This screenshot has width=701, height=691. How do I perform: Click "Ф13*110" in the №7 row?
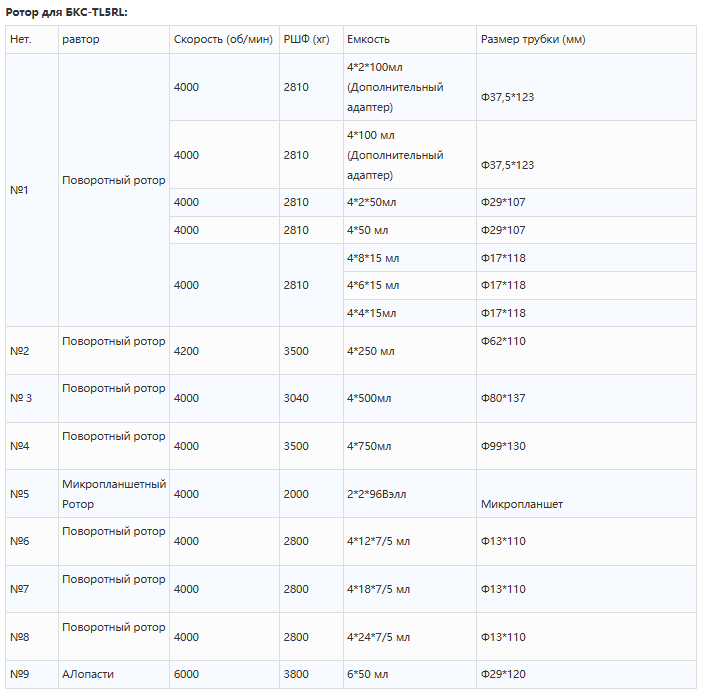[x=503, y=589]
